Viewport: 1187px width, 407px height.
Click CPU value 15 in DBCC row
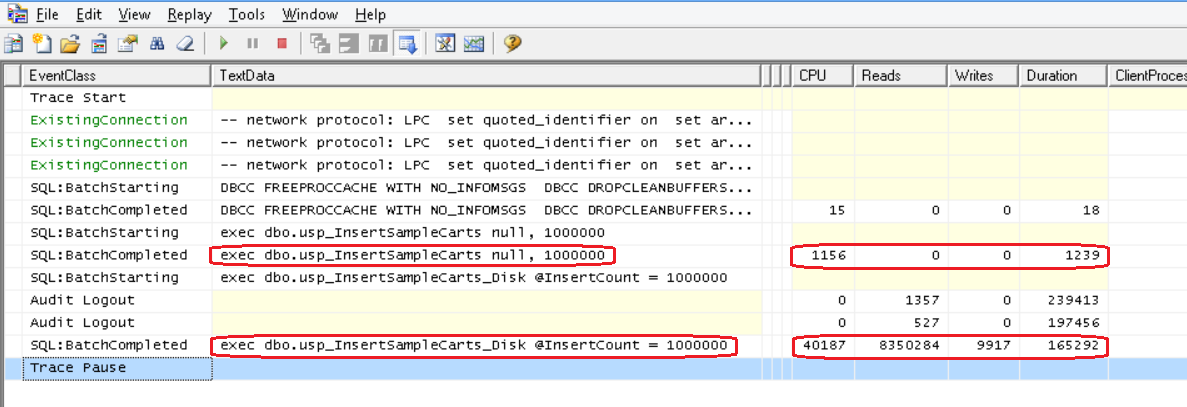click(x=837, y=210)
